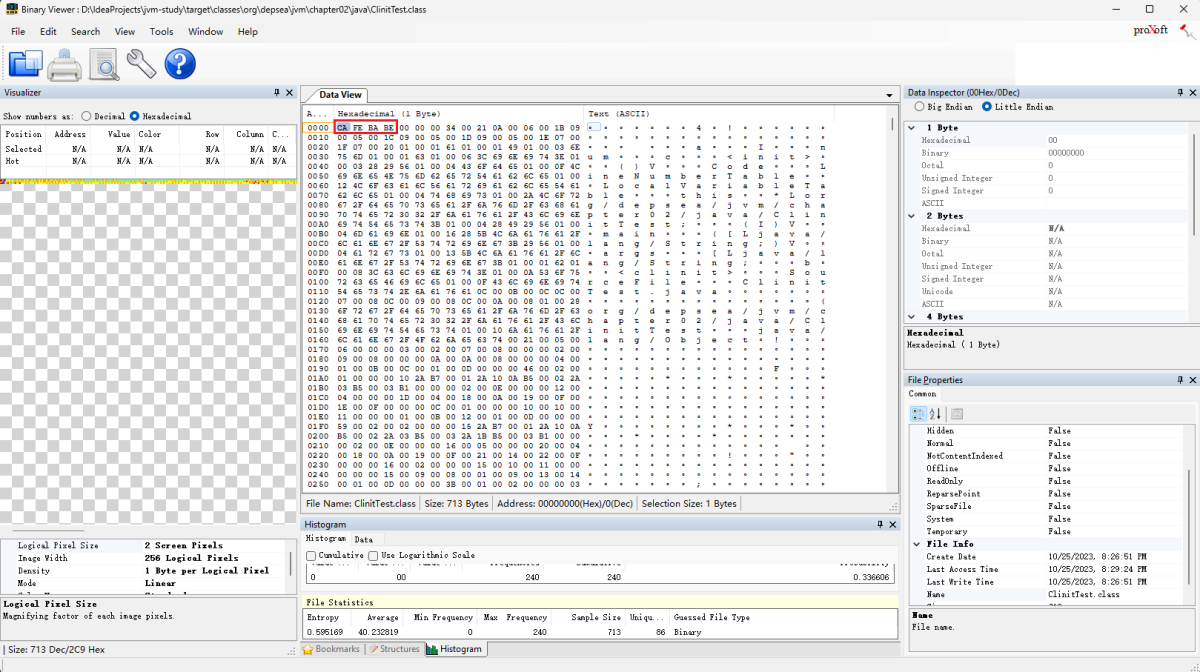Select the Common tab in File Properties
Image resolution: width=1200 pixels, height=672 pixels.
click(x=922, y=394)
